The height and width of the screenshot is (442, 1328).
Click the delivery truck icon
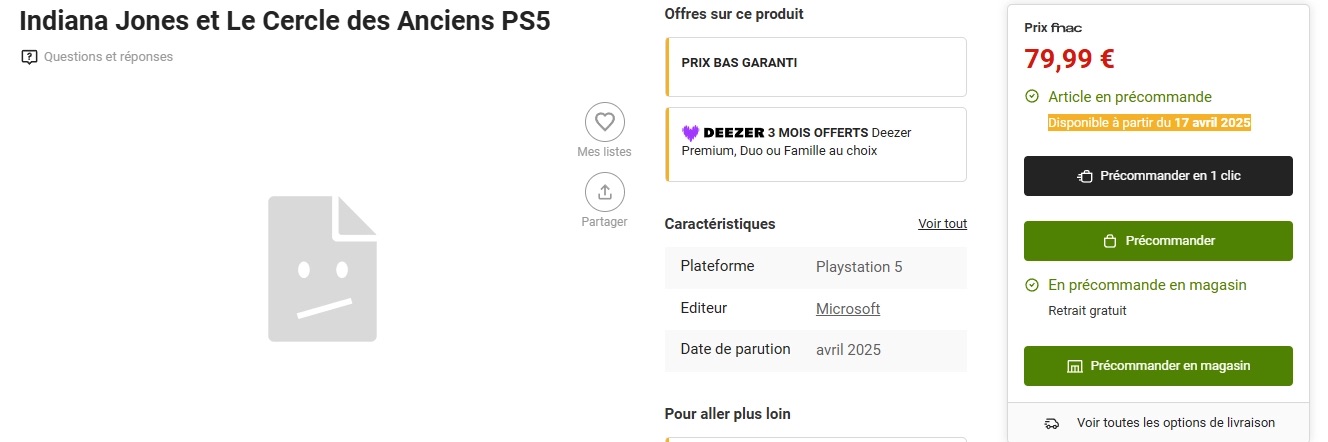(1052, 424)
